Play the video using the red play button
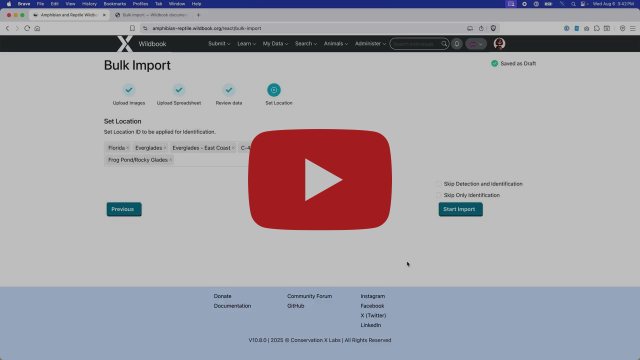 320,180
